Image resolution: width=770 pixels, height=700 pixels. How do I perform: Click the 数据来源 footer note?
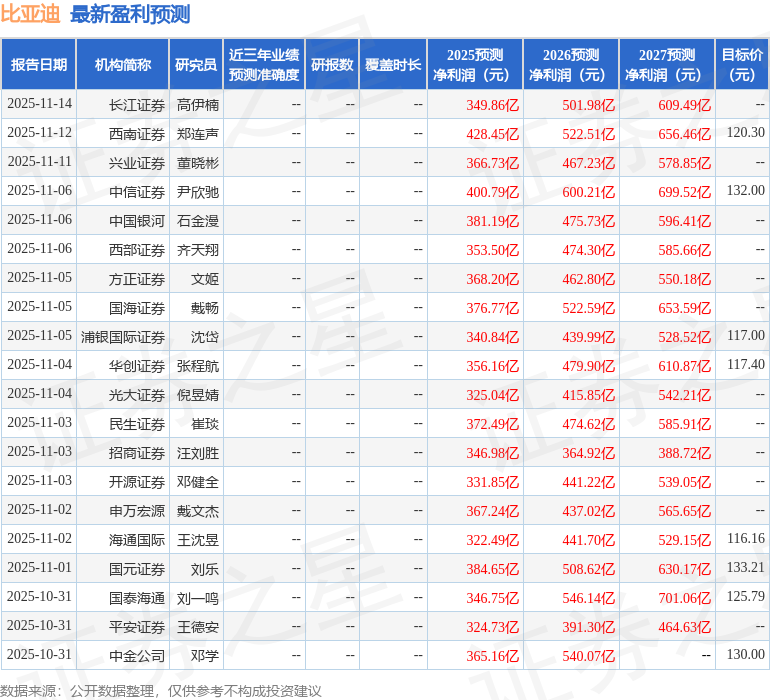coord(161,691)
